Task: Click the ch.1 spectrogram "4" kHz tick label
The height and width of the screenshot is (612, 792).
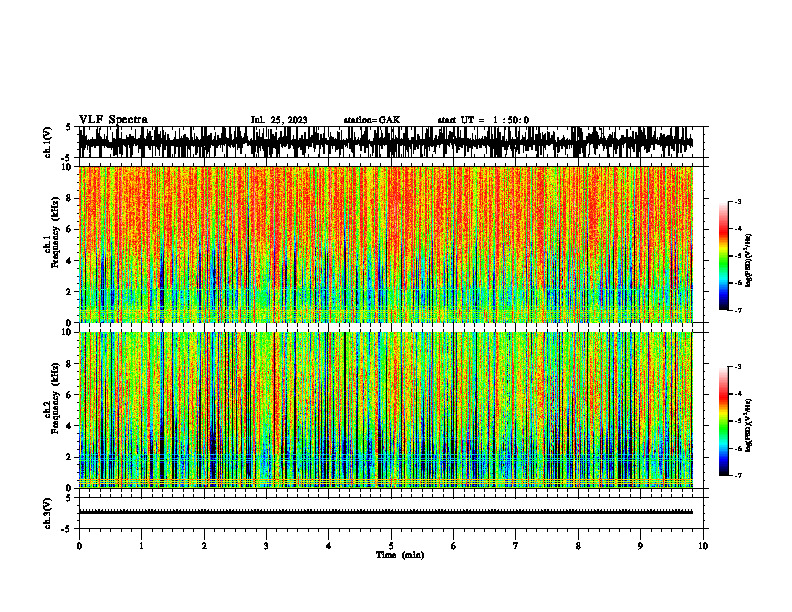Action: click(70, 261)
